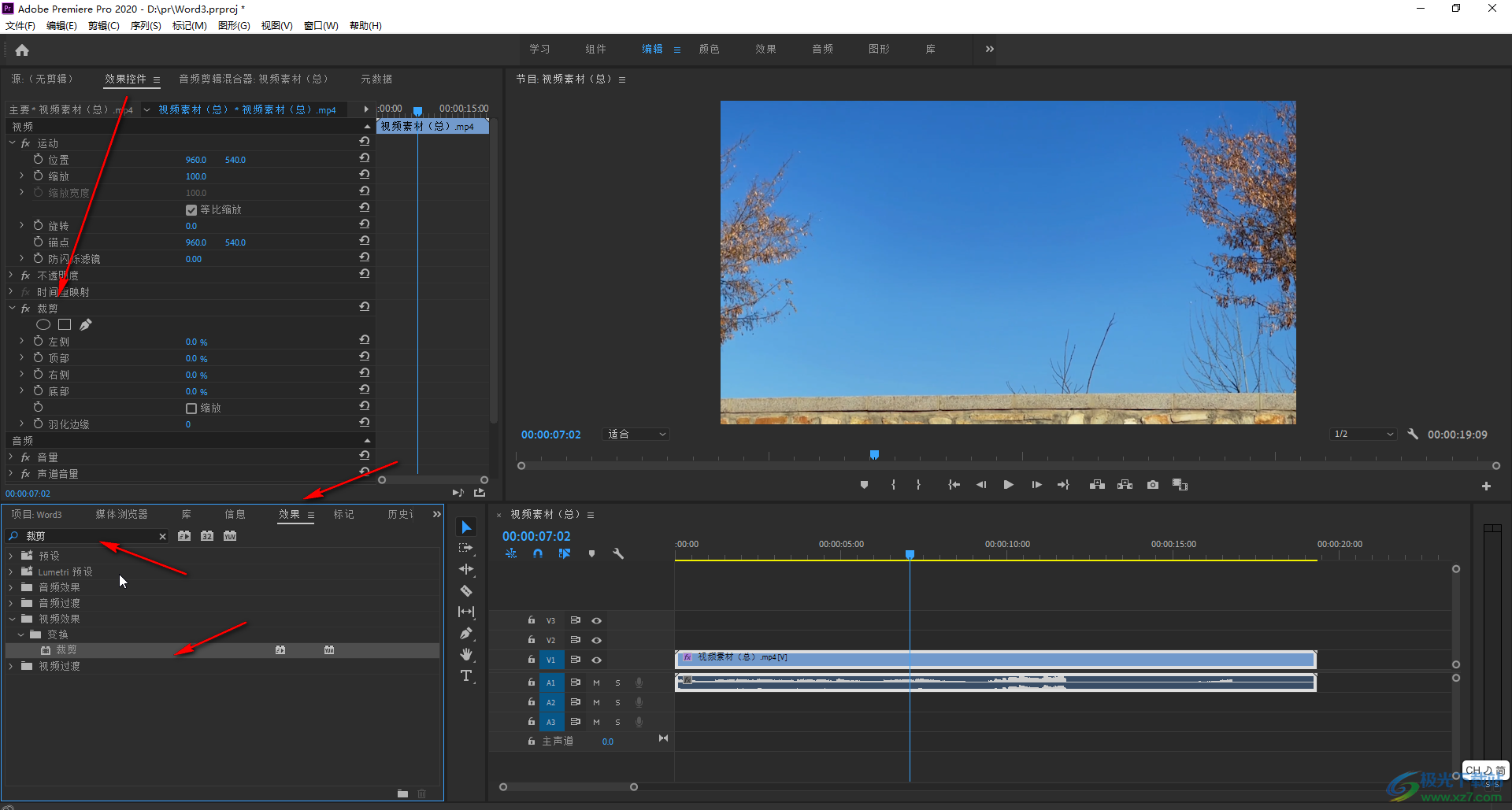The width and height of the screenshot is (1512, 810).
Task: Select the Type tool
Action: (466, 675)
